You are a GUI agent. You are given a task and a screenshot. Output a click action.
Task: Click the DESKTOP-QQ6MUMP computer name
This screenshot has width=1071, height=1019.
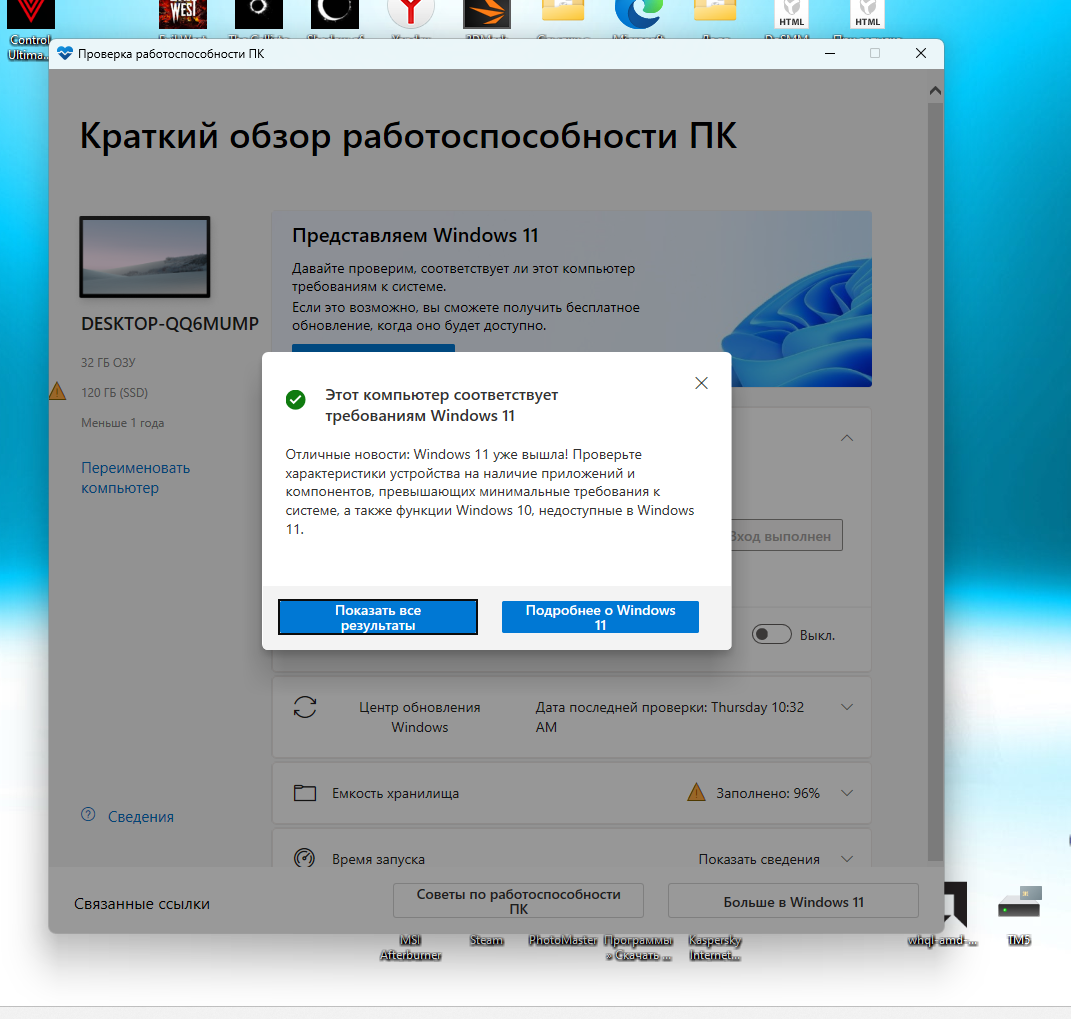click(170, 324)
